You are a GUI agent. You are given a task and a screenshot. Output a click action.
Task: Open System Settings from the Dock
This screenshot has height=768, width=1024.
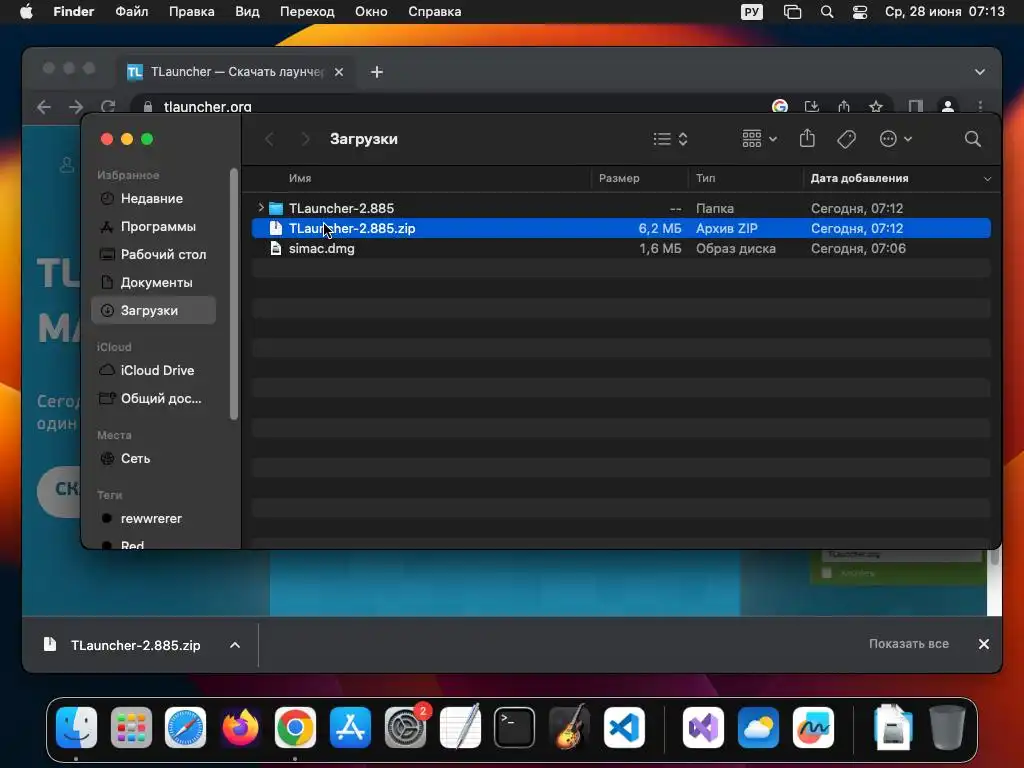[405, 727]
